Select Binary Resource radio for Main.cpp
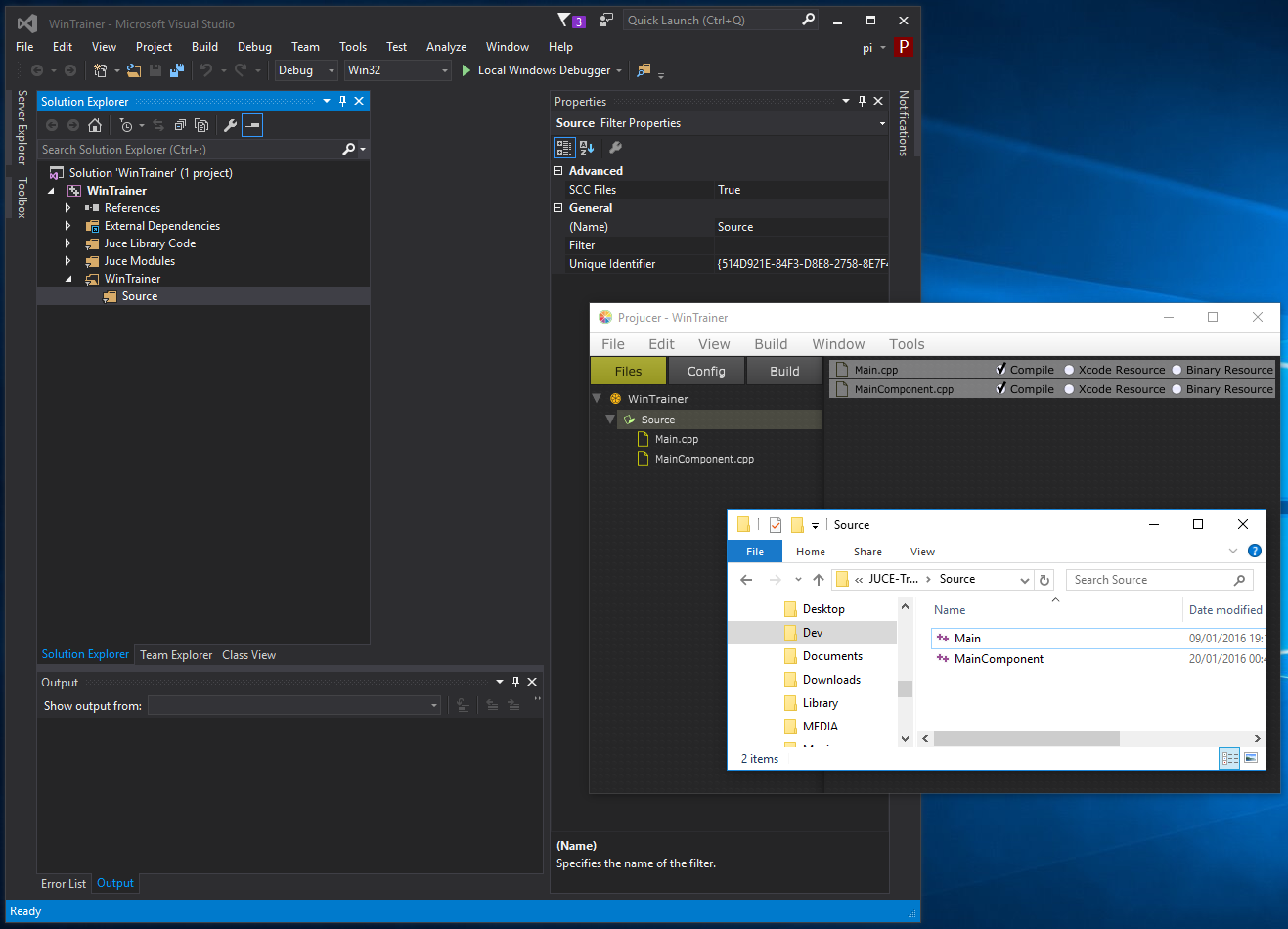 tap(1177, 370)
